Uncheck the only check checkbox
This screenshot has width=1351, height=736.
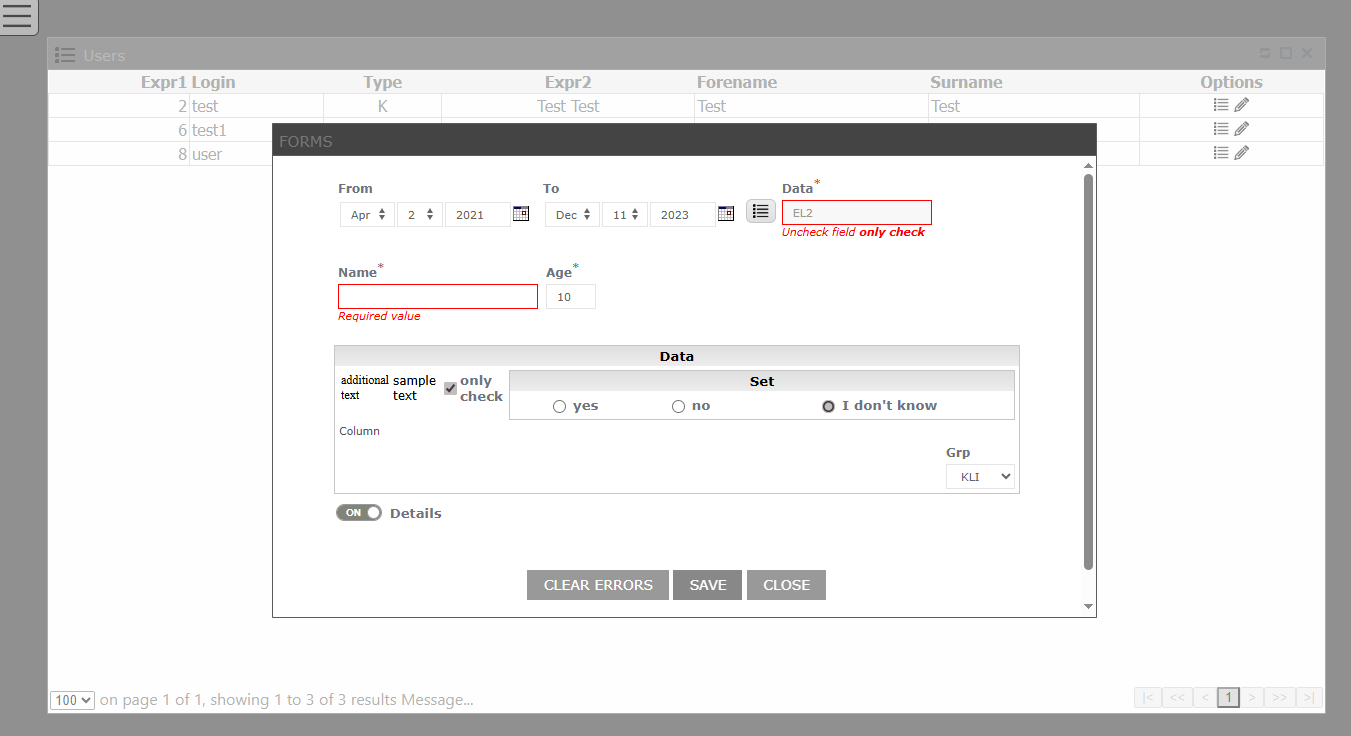450,388
